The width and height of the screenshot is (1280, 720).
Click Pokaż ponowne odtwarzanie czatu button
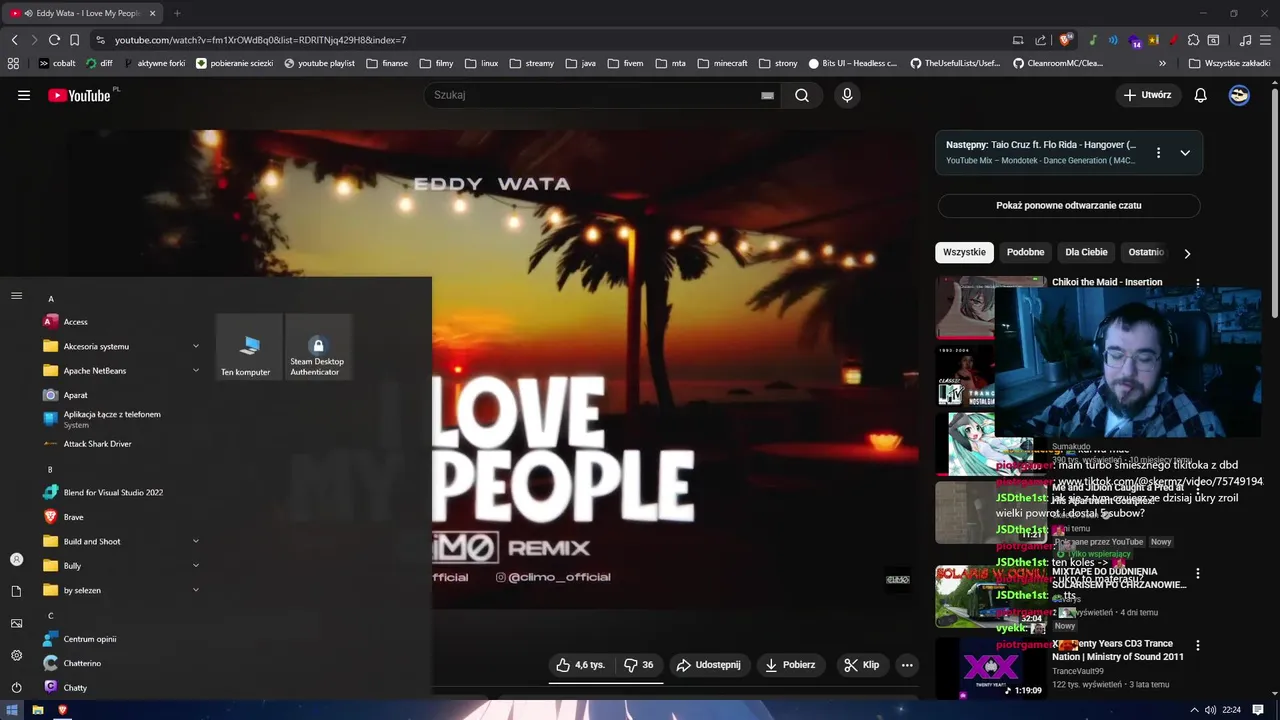1069,205
